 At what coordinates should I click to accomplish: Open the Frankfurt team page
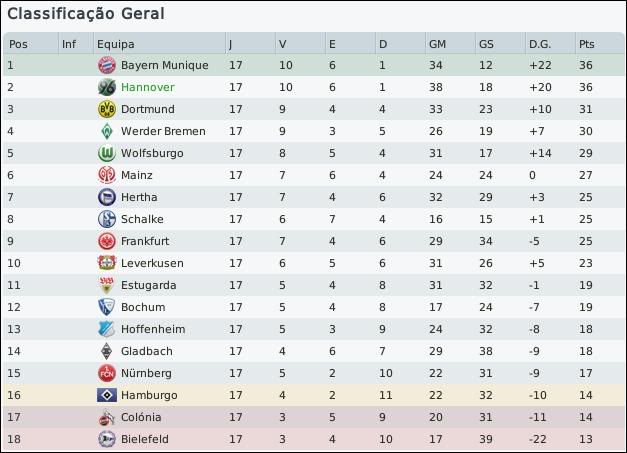(x=145, y=241)
